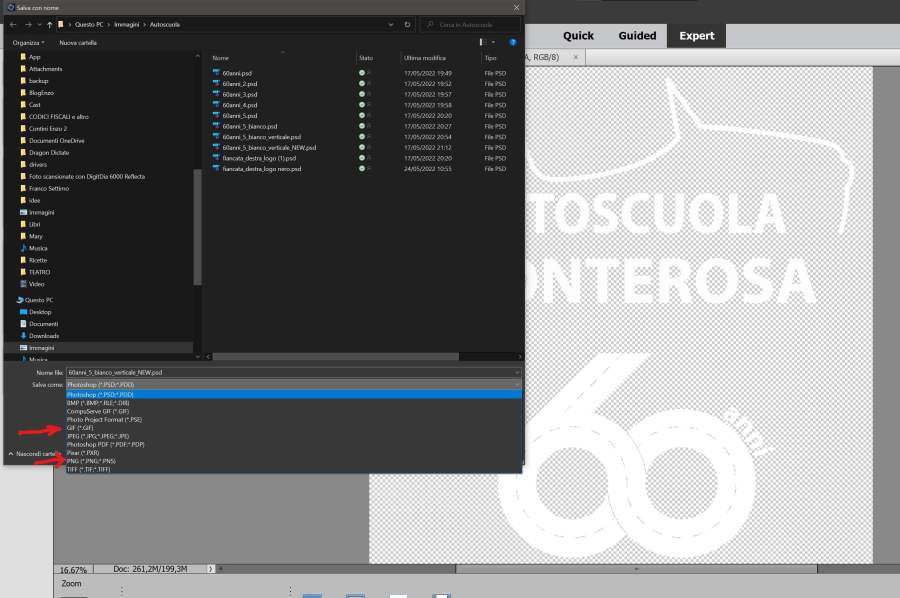900x598 pixels.
Task: Click the Up one level arrow
Action: (x=49, y=24)
